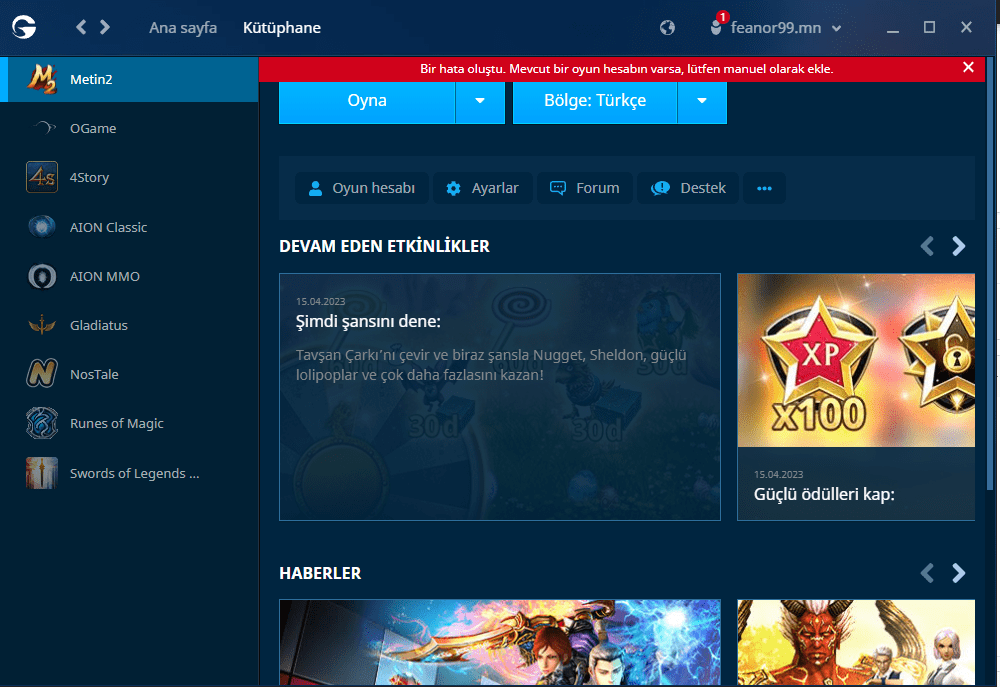Screen dimensions: 1000x687
Task: Switch to the Ana sayfa tab
Action: pos(183,28)
